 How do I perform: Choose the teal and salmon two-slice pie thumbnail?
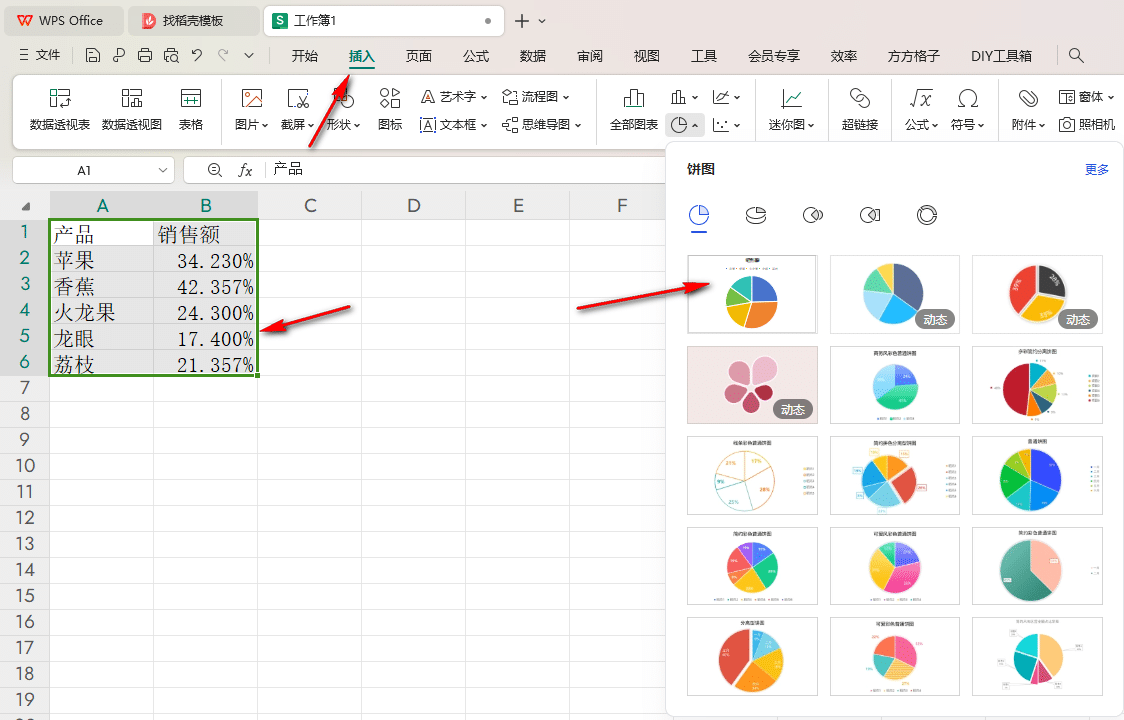1037,567
